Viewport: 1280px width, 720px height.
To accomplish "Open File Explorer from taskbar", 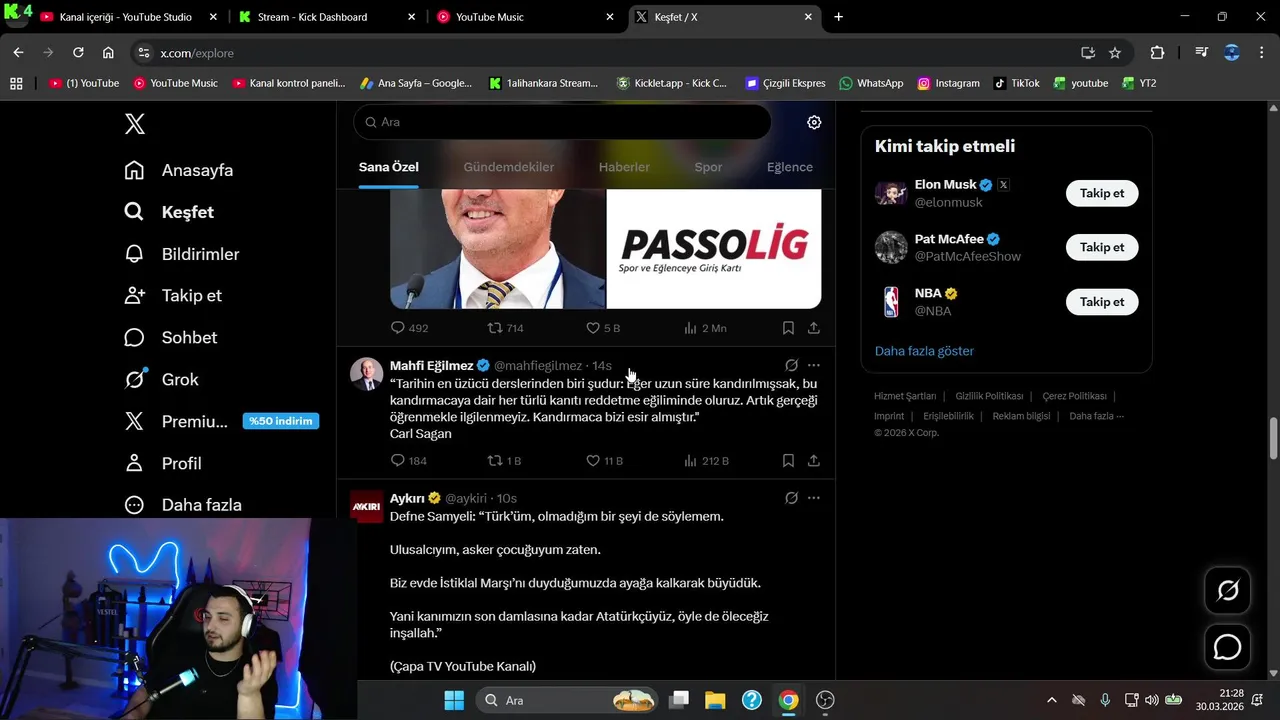I will point(715,700).
